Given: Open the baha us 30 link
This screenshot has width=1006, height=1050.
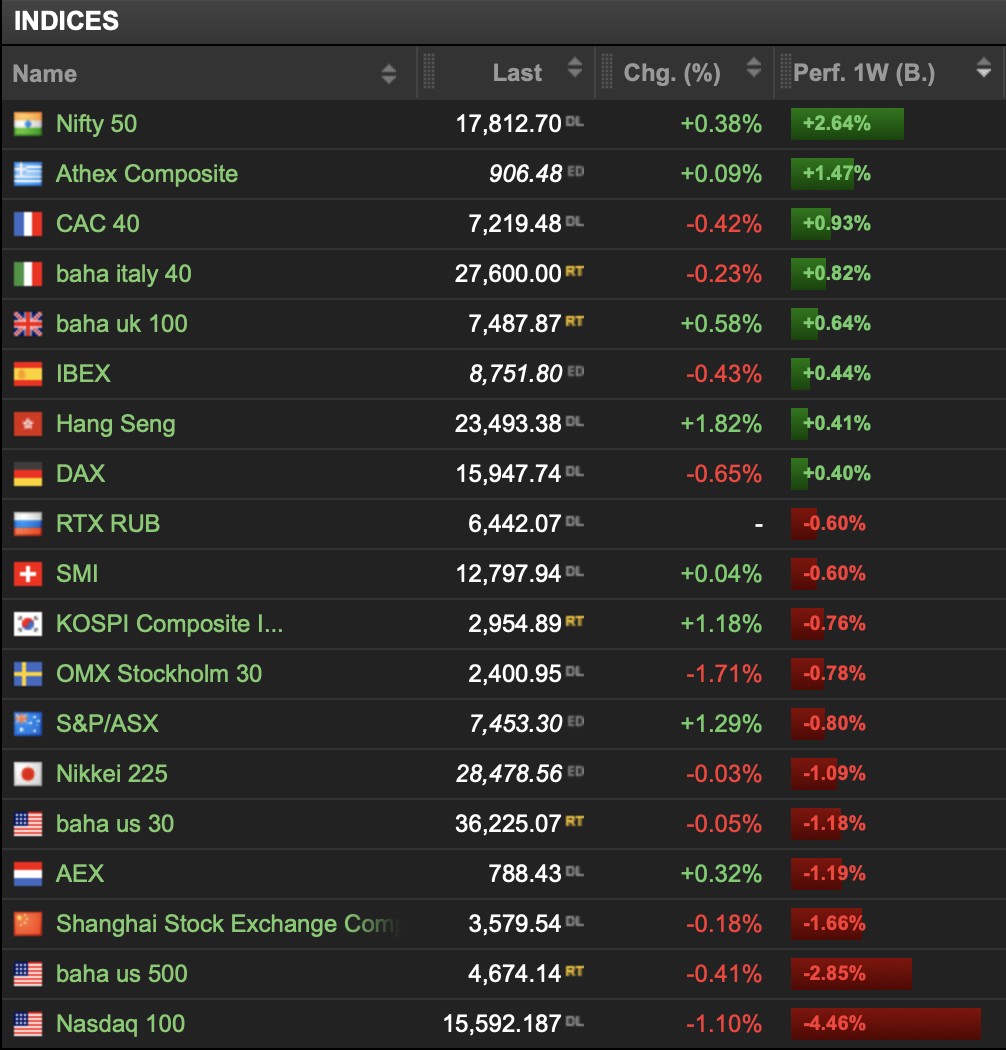Looking at the screenshot, I should [115, 824].
